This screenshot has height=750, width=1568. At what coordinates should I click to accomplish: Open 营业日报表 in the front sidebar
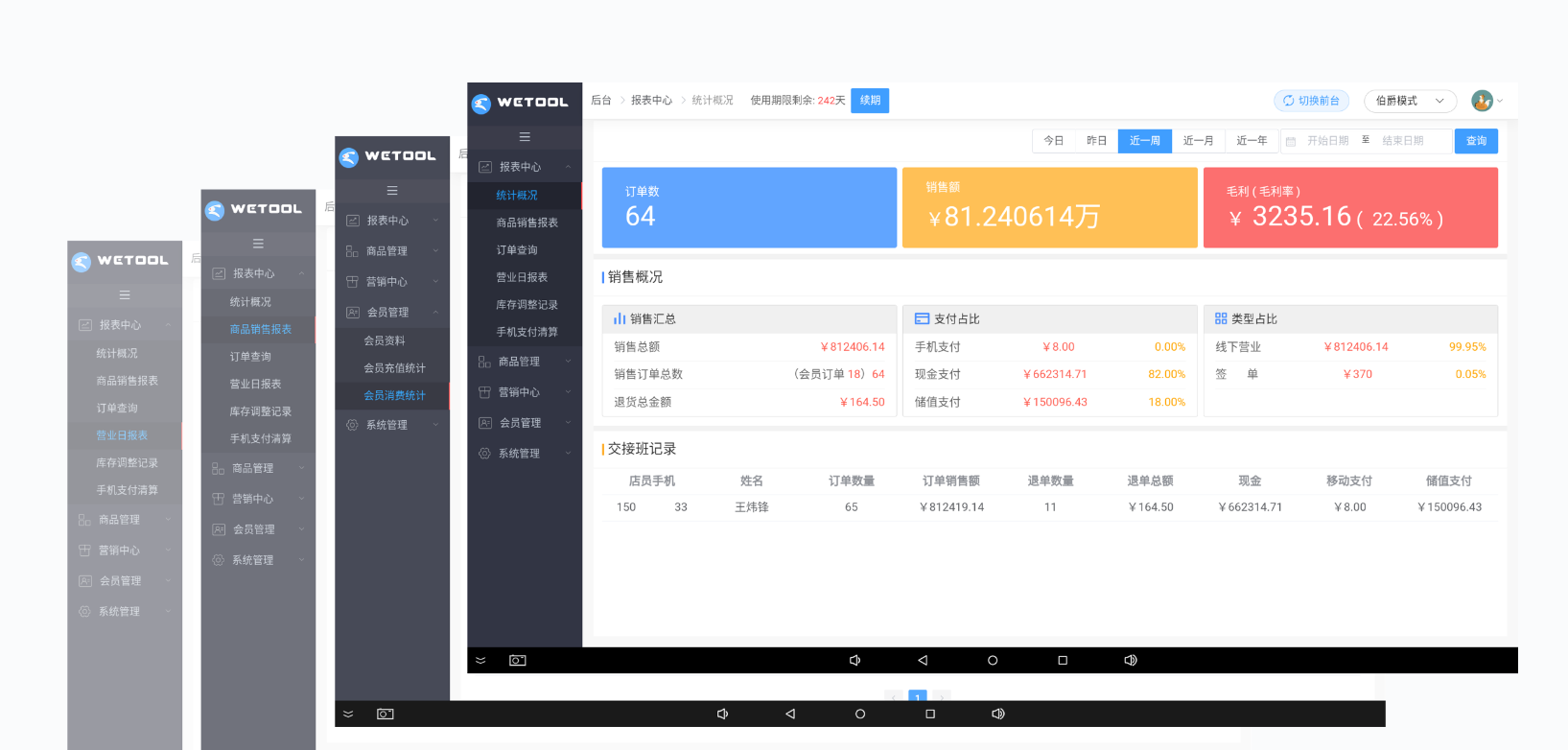pos(525,277)
